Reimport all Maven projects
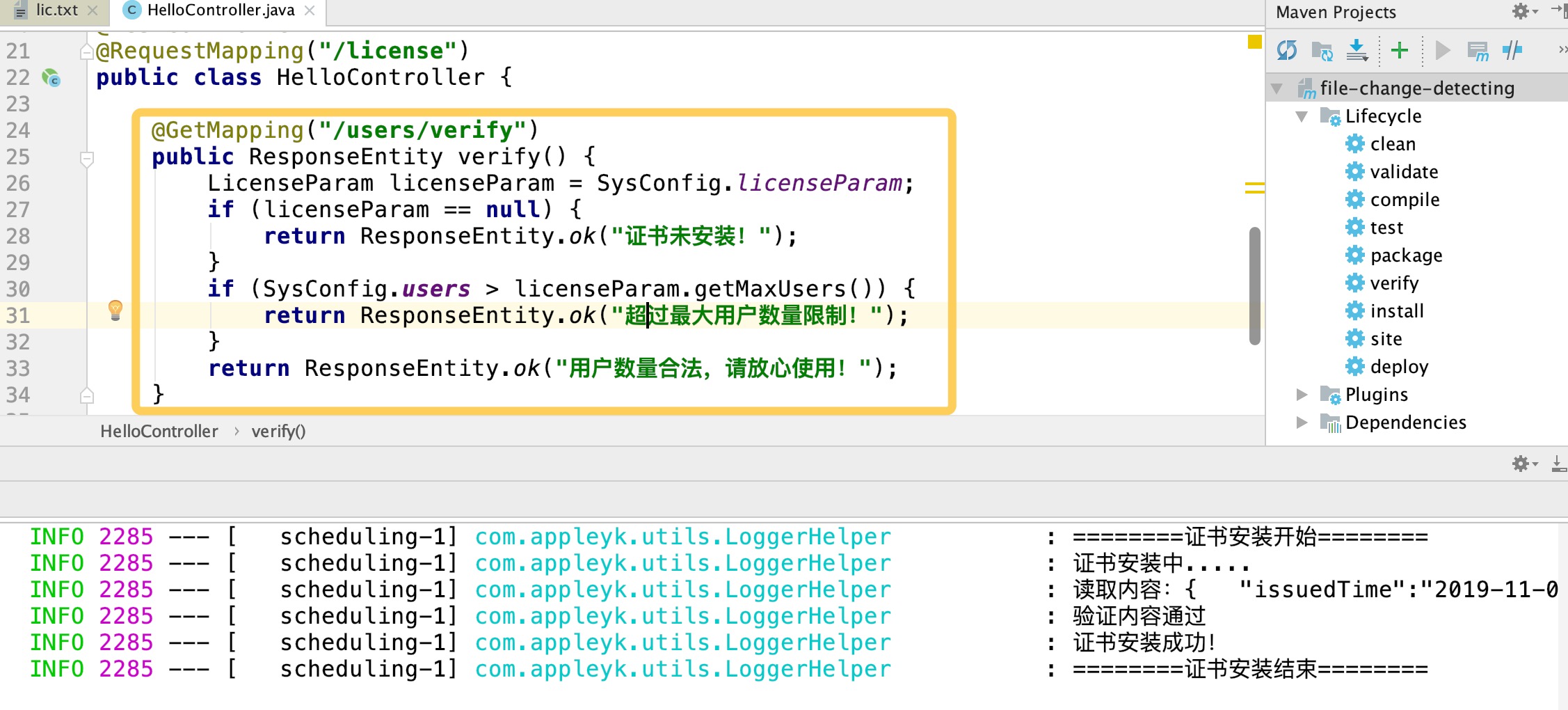Viewport: 1568px width, 710px height. [1286, 50]
